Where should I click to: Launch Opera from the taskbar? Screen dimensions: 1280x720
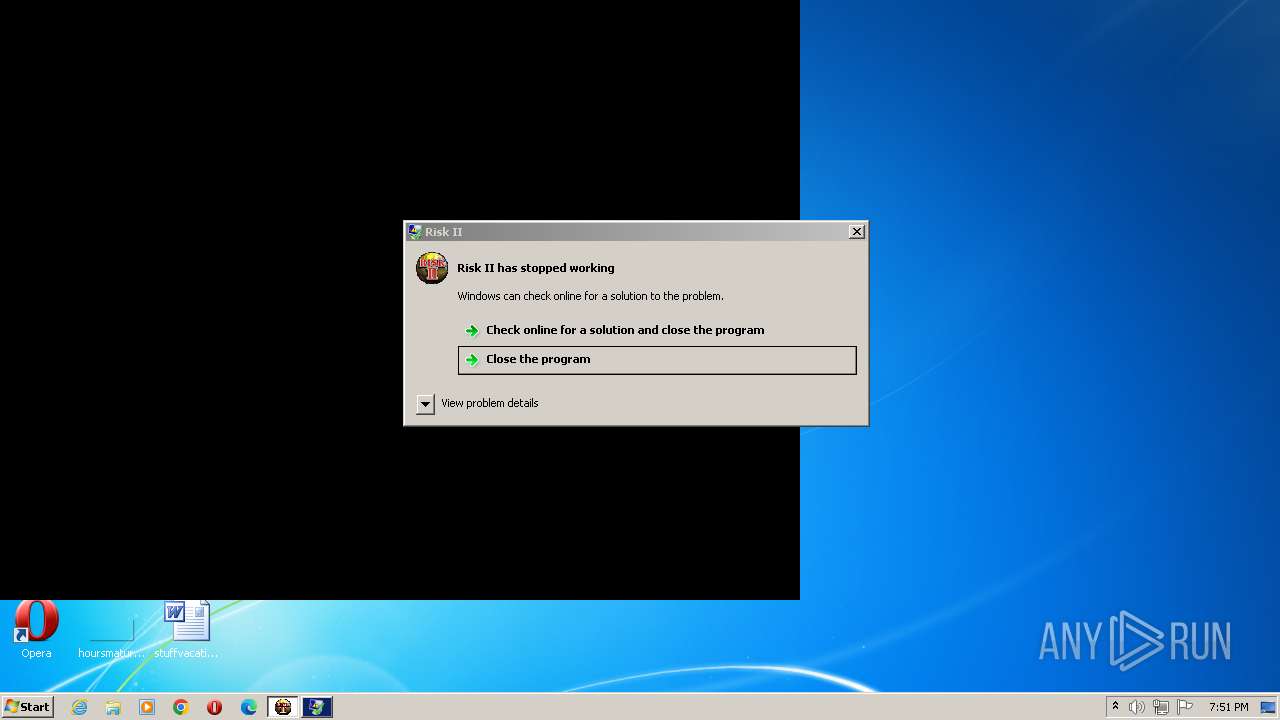[x=214, y=707]
